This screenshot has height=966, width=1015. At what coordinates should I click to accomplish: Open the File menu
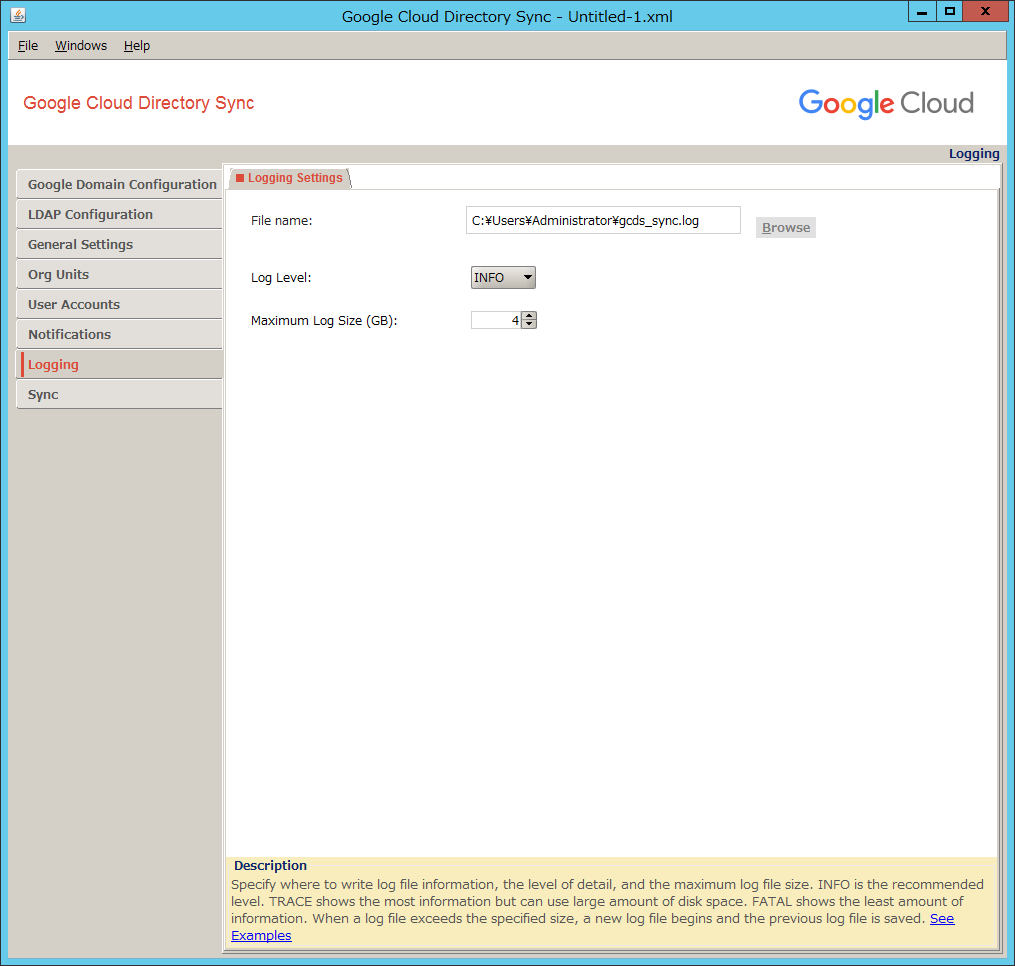point(28,46)
